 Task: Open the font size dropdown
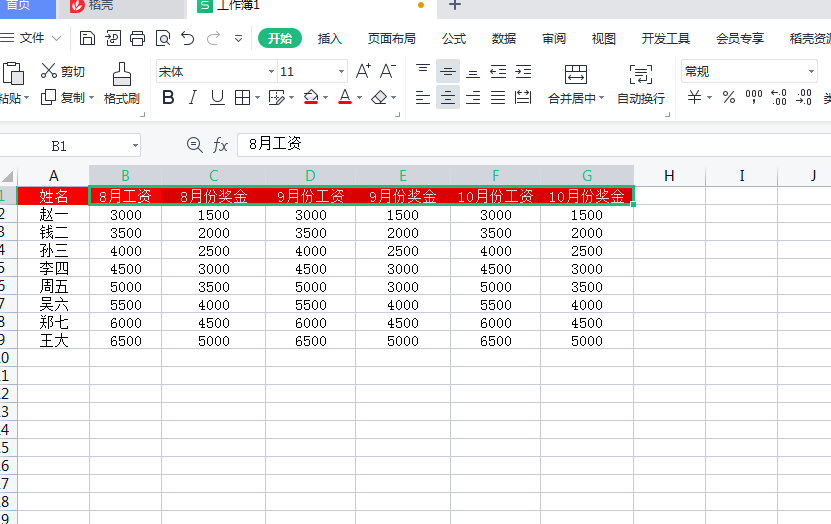pos(341,72)
